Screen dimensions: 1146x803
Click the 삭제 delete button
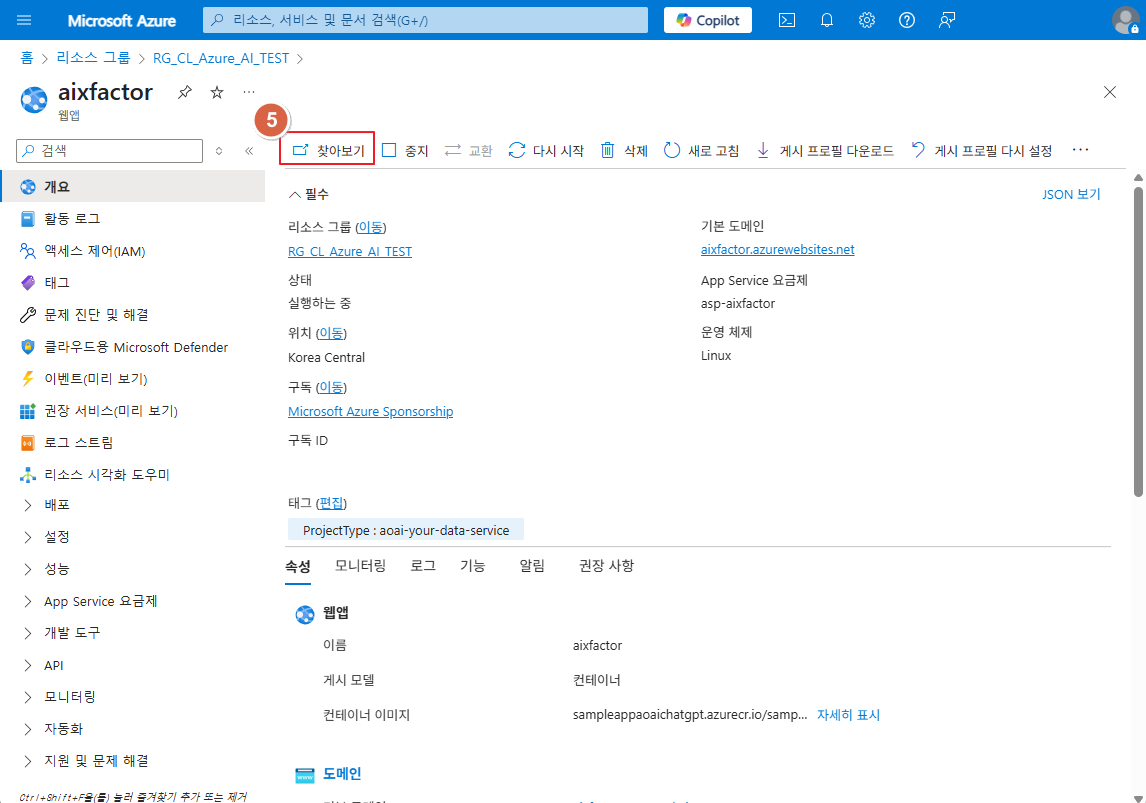pos(624,151)
